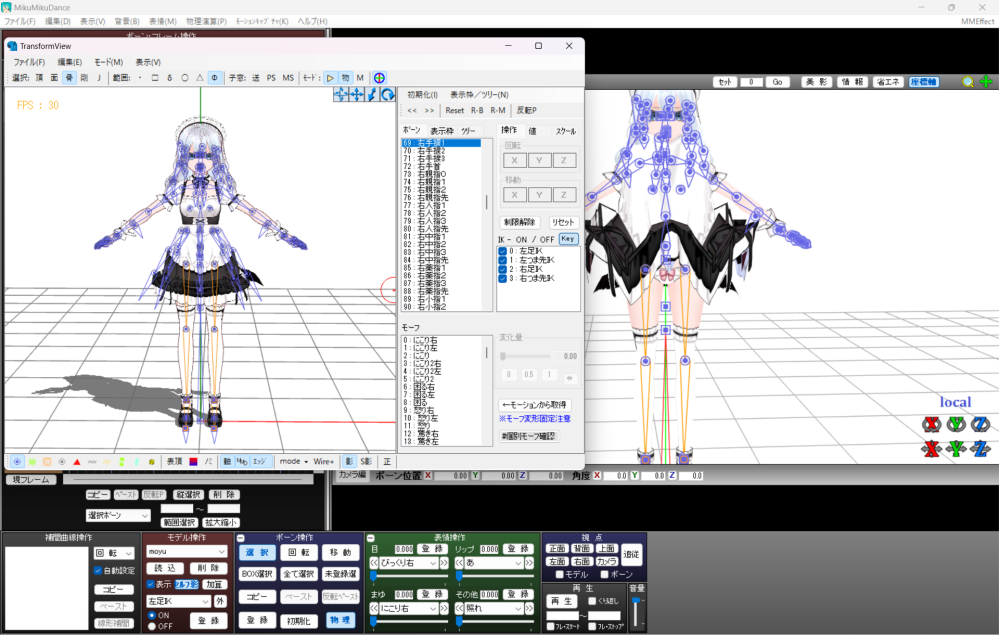Viewport: 999px width, 635px height.
Task: Enable the くり返し loop checkbox
Action: pyautogui.click(x=592, y=601)
